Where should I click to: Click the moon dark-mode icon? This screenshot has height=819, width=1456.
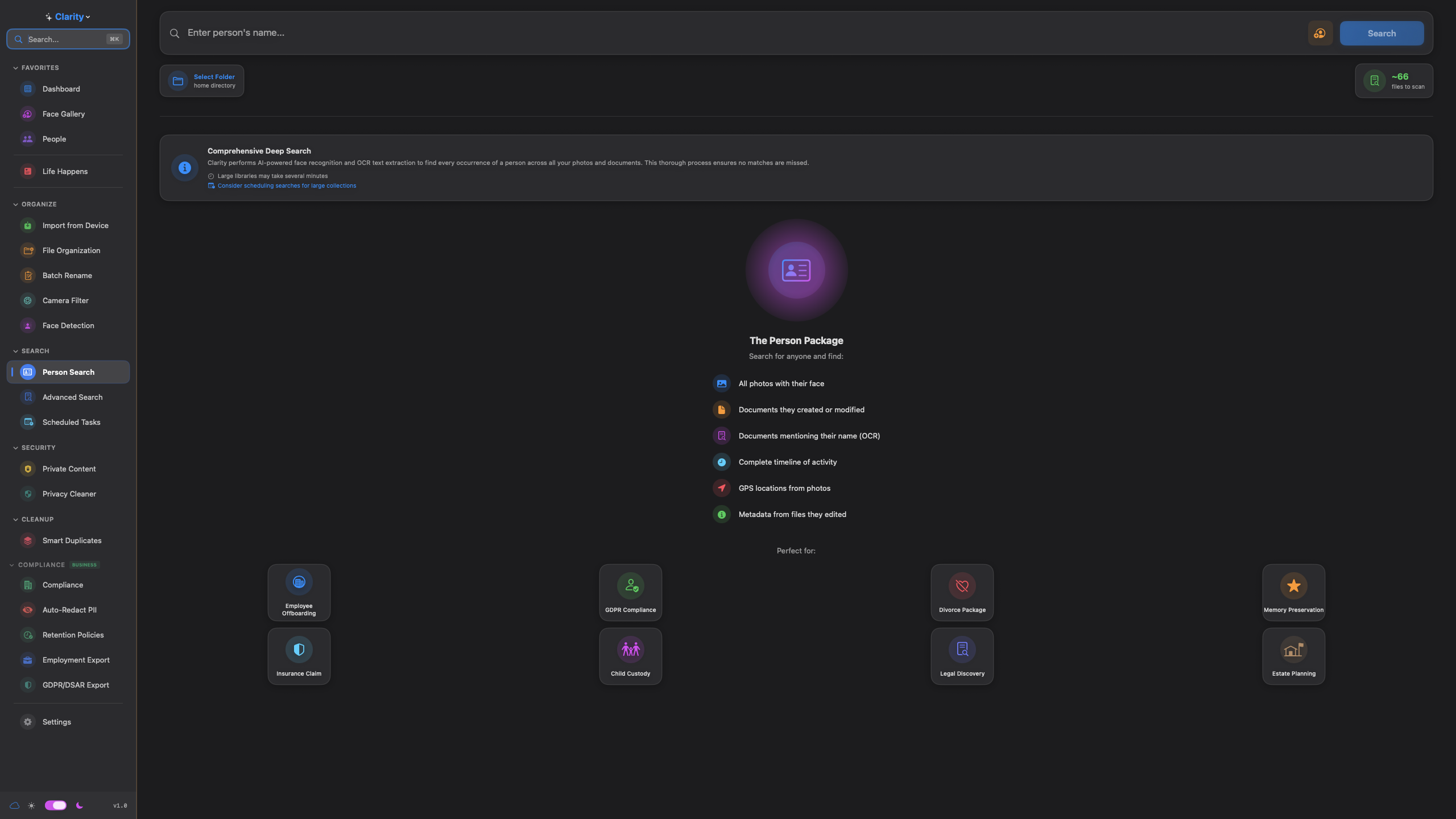[x=80, y=805]
